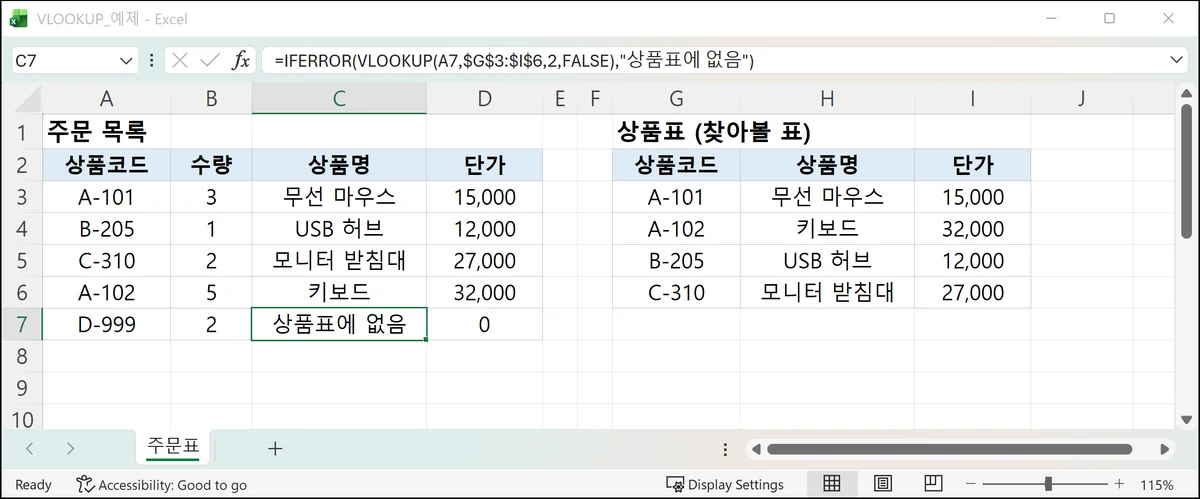Click cell A-101 in column A
Image resolution: width=1200 pixels, height=499 pixels.
click(x=106, y=196)
